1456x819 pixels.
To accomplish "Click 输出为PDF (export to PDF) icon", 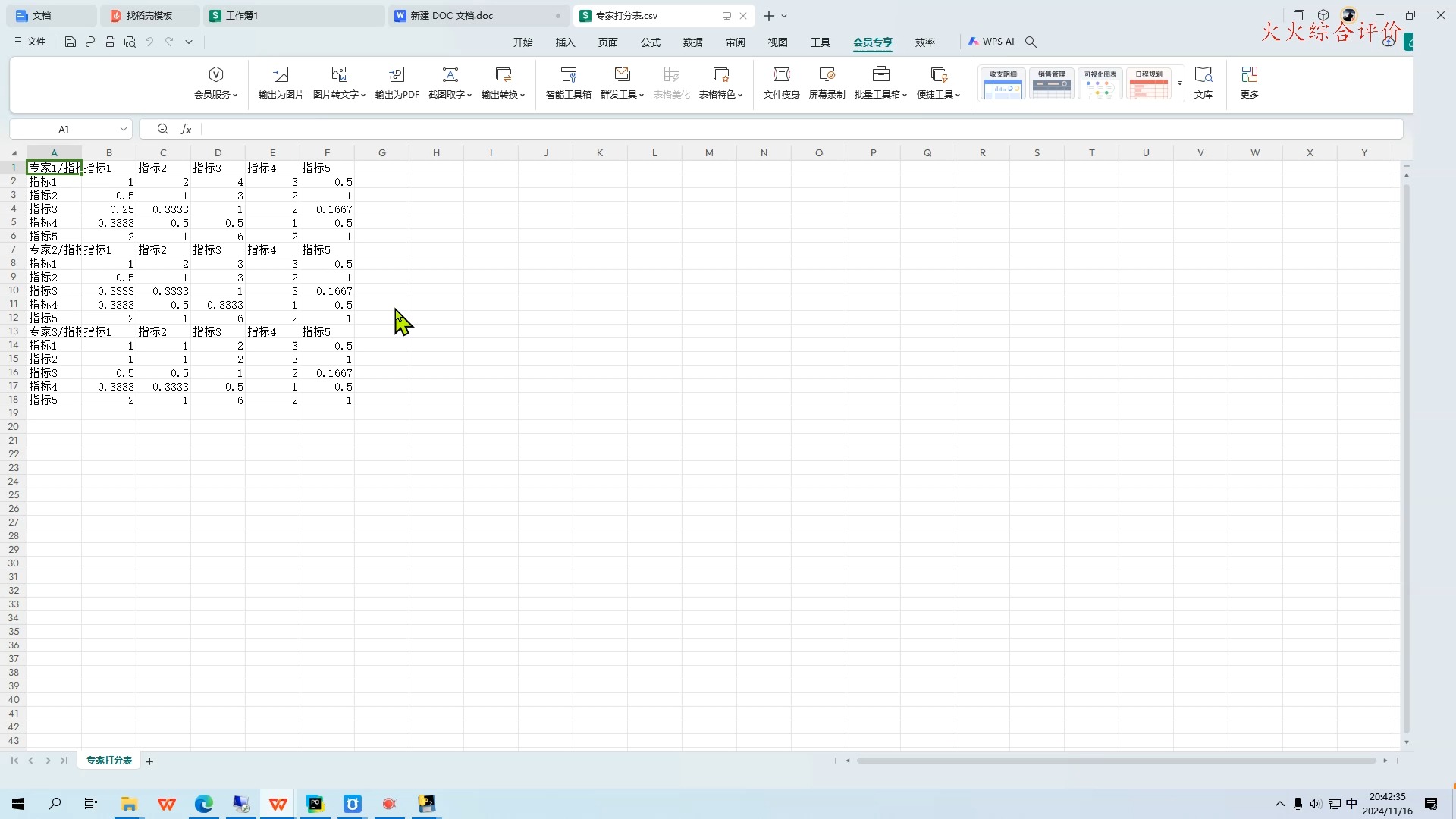I will click(397, 75).
